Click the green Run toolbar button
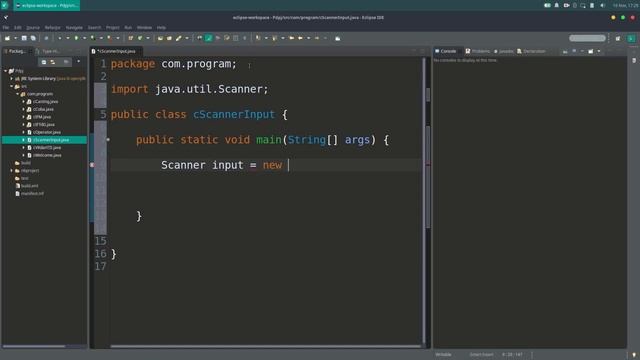The height and width of the screenshot is (360, 640). pyautogui.click(x=76, y=38)
